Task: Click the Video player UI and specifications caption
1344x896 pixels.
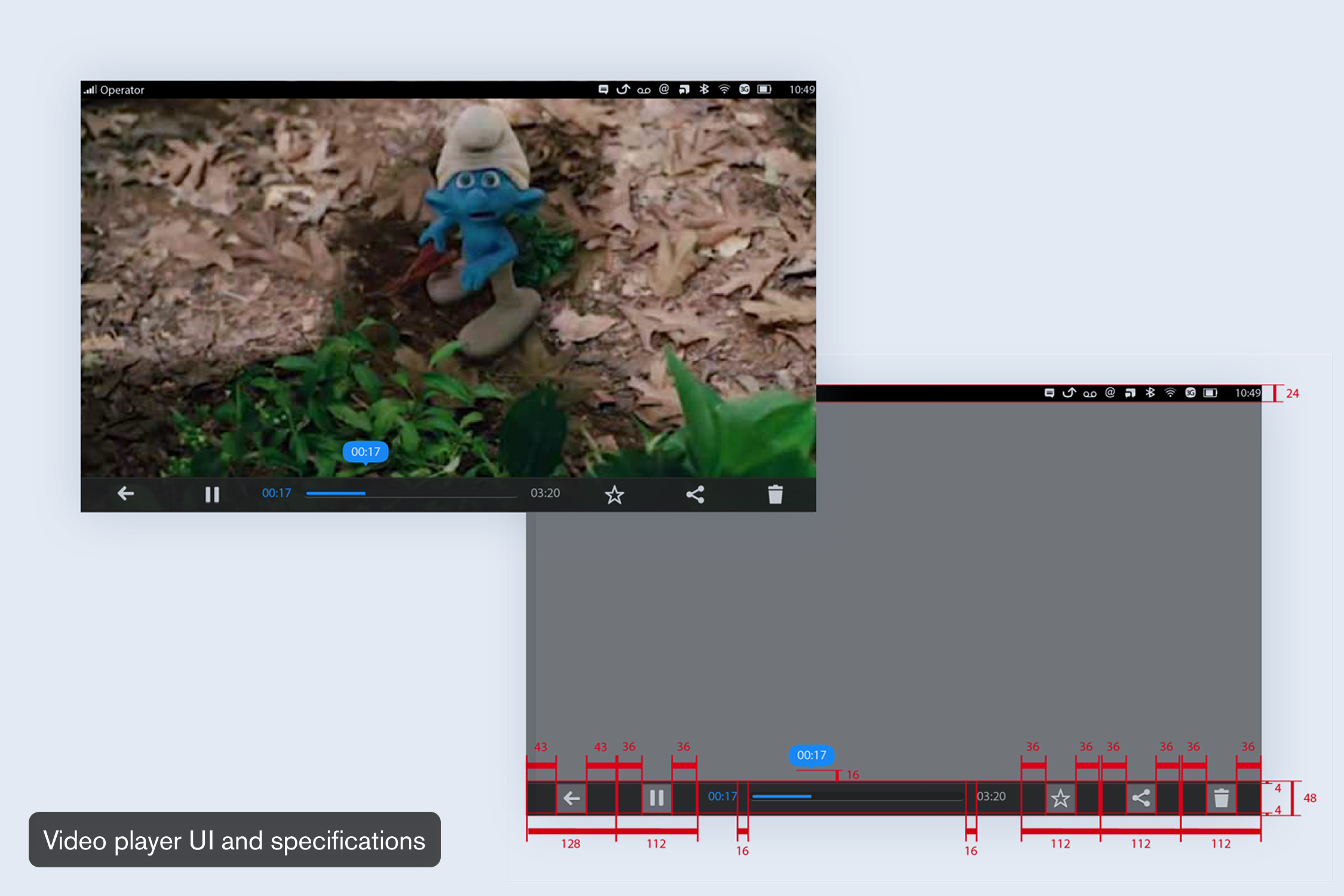Action: tap(234, 840)
